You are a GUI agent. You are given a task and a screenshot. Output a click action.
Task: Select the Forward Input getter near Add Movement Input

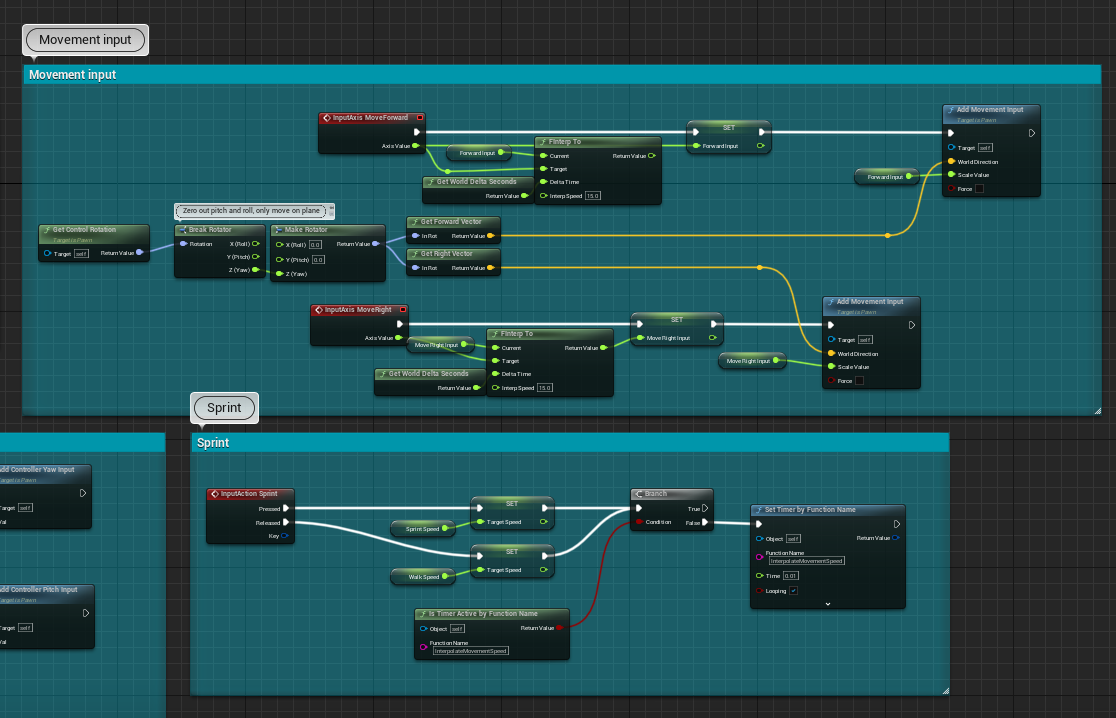887,176
